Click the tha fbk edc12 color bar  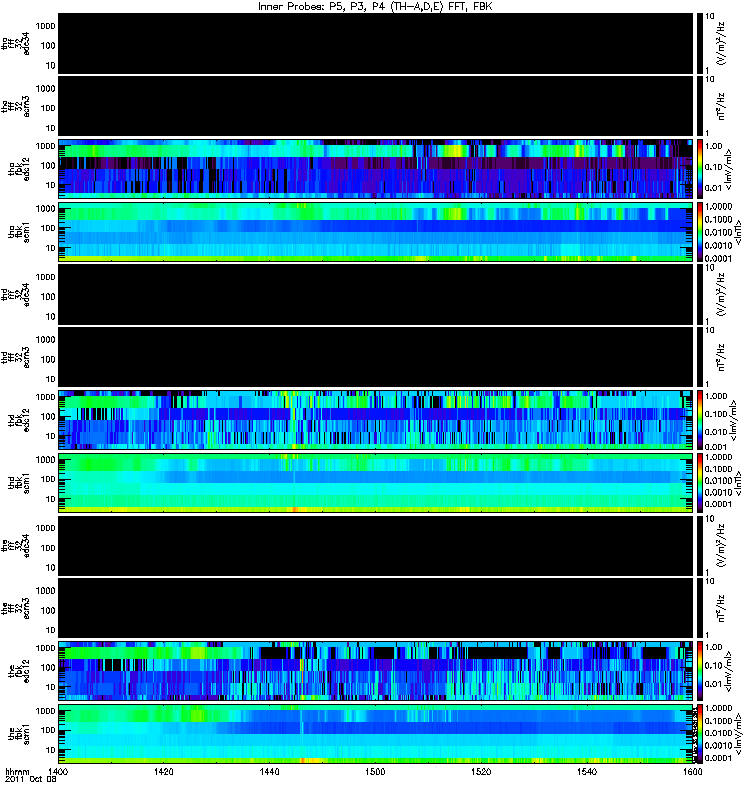[x=700, y=170]
